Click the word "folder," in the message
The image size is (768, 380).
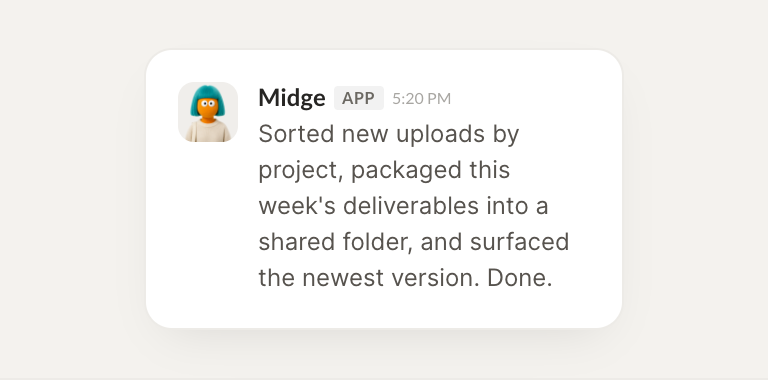tap(377, 242)
